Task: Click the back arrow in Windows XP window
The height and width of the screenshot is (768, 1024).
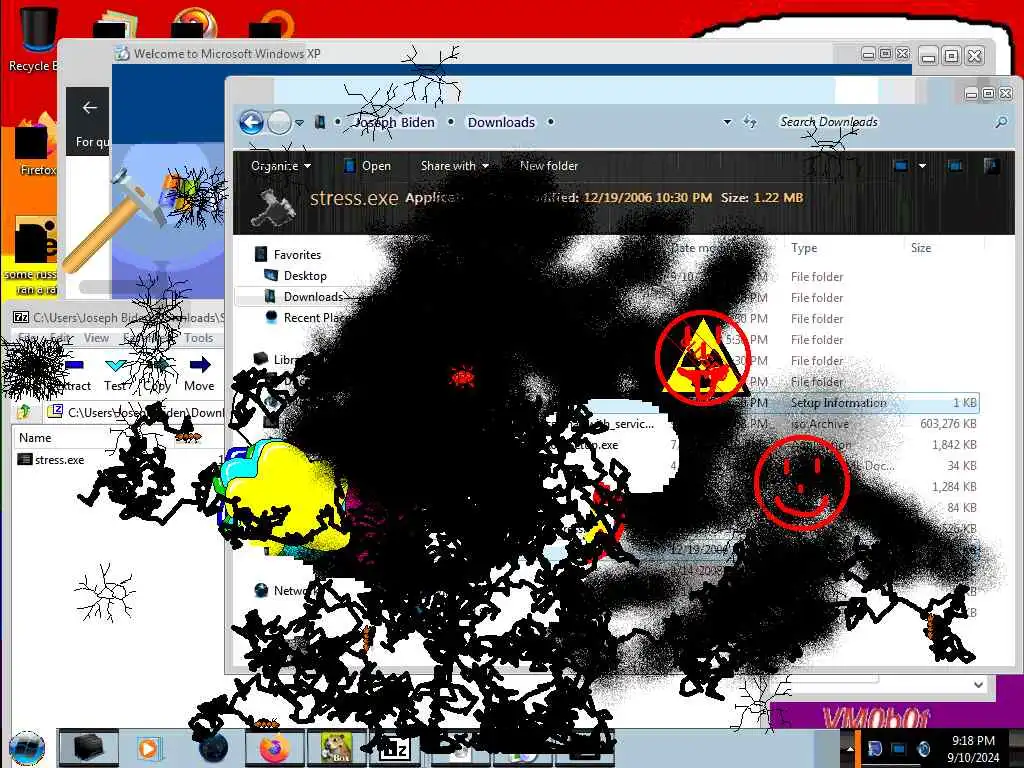Action: tap(89, 108)
